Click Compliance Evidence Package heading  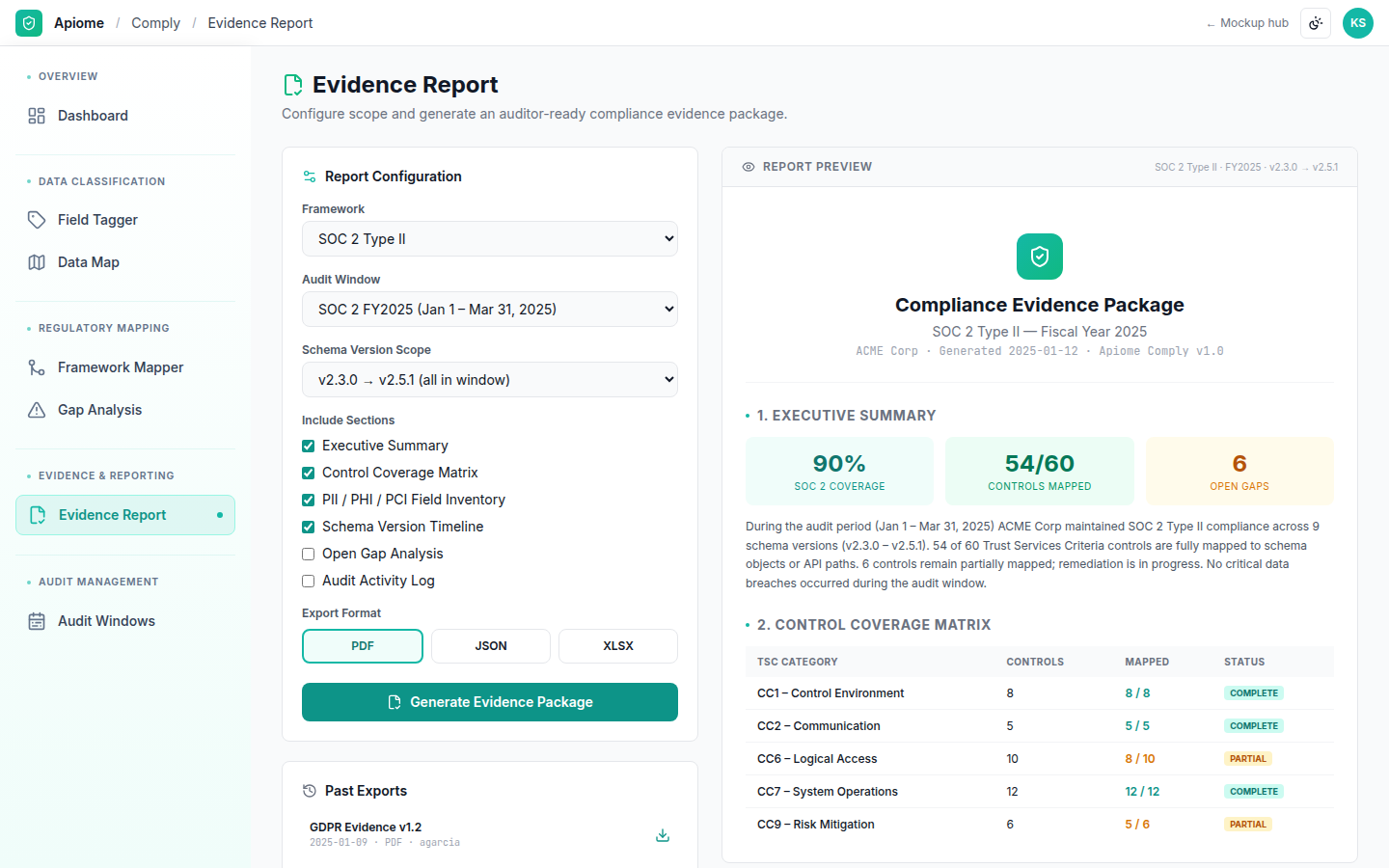click(x=1040, y=305)
